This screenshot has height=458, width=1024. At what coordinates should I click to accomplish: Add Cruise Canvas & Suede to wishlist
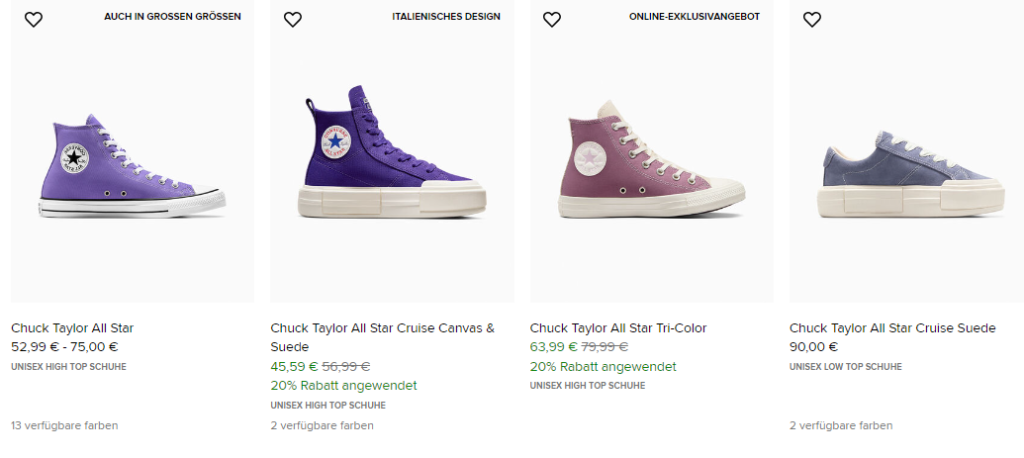(292, 19)
